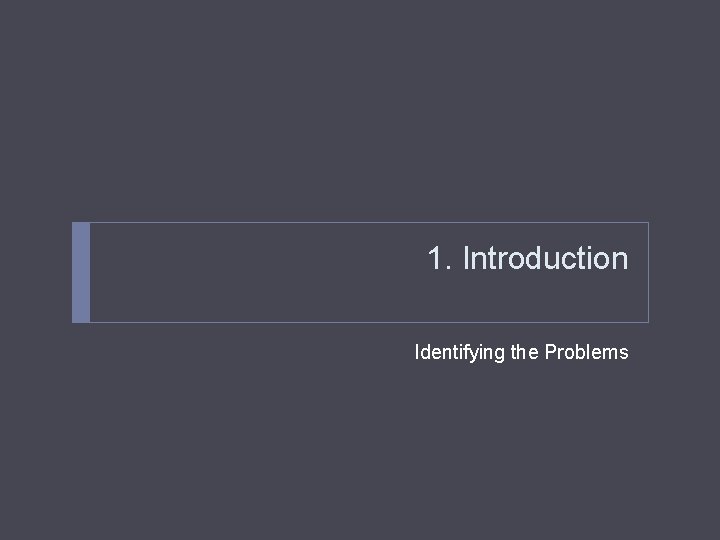The height and width of the screenshot is (540, 720).
Task: Click the blank slide area below the subtitle
Action: pos(360,450)
